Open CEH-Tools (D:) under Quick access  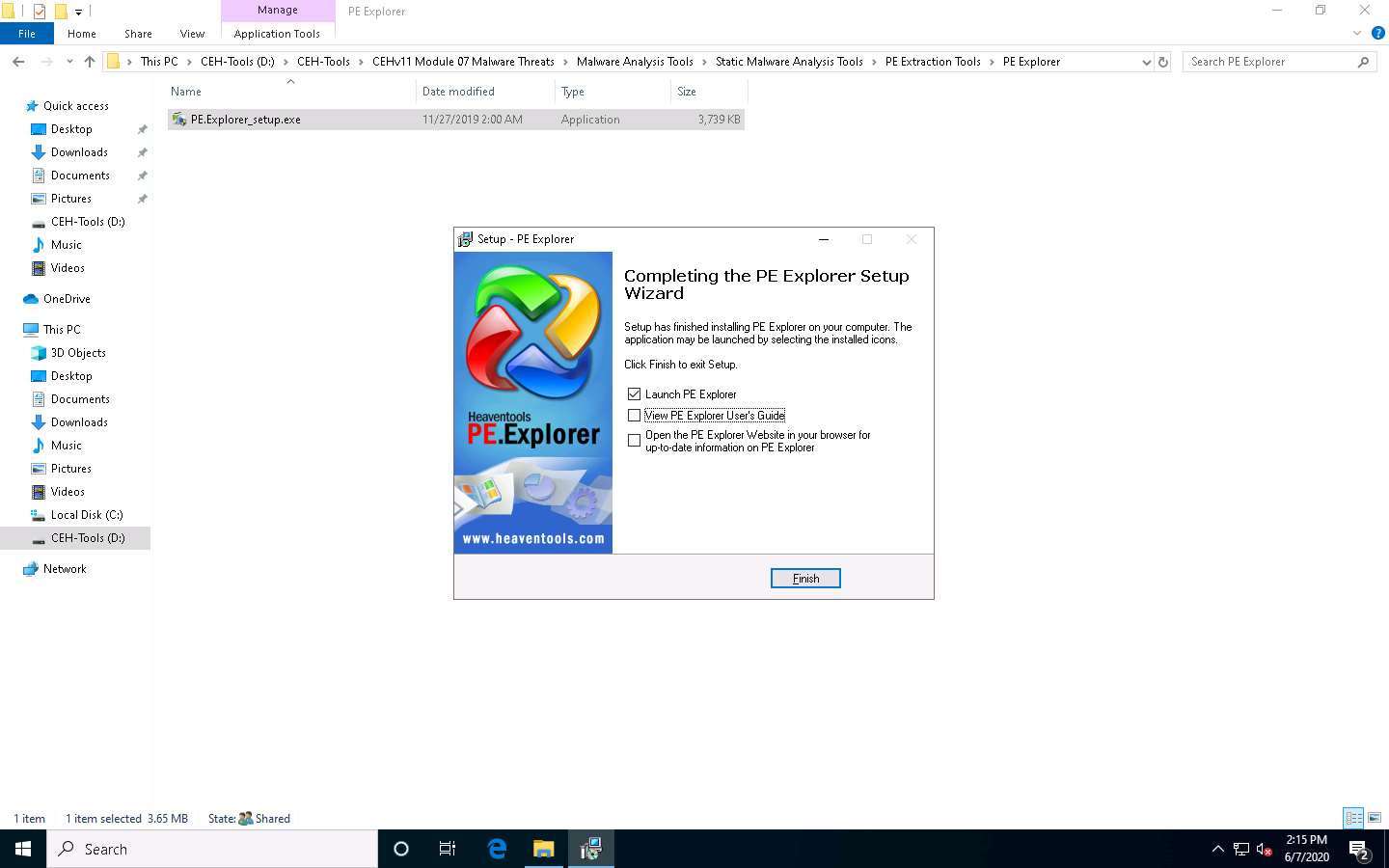pyautogui.click(x=88, y=222)
